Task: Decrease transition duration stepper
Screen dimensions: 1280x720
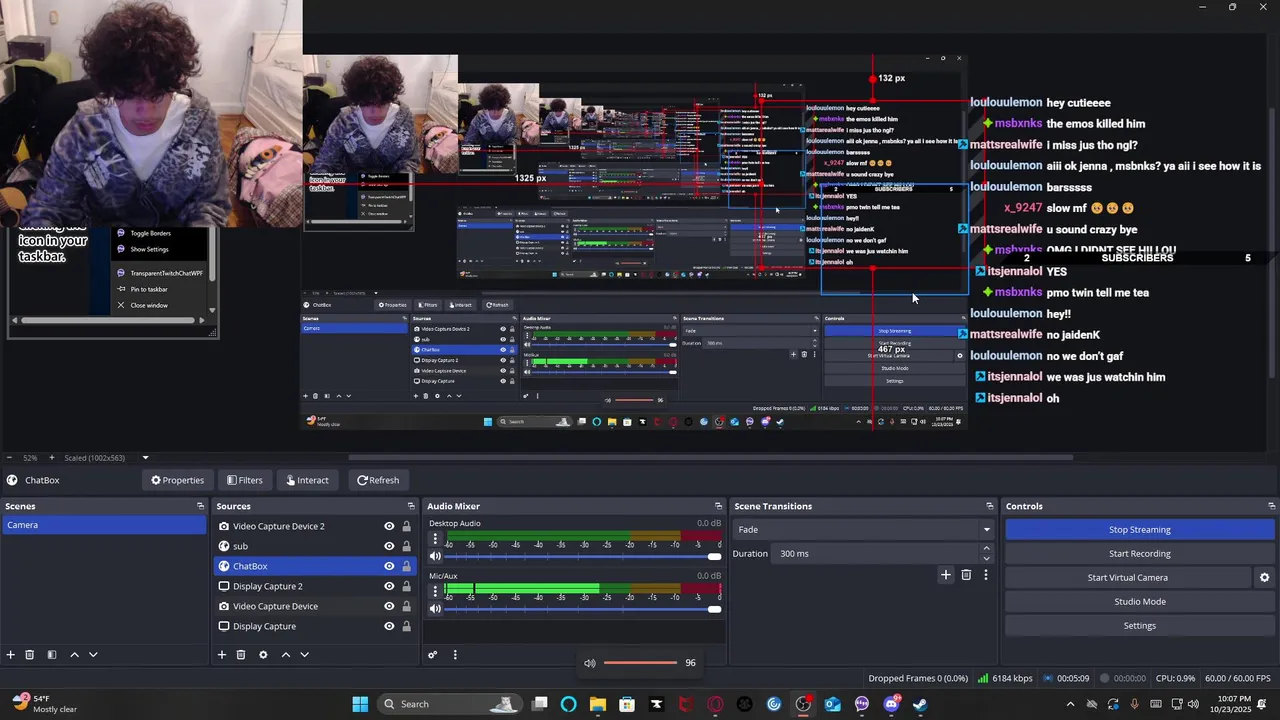Action: click(x=987, y=559)
